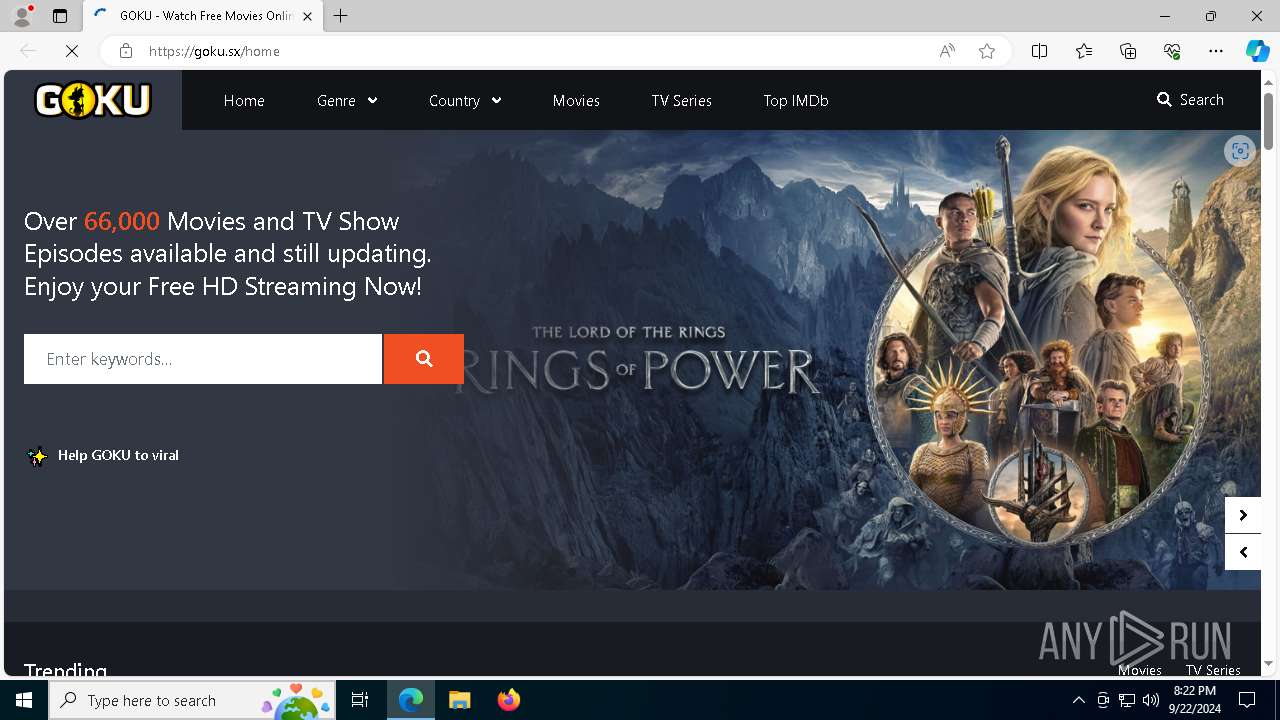This screenshot has height=720, width=1280.
Task: Select the TV Series tab under Trending
Action: point(1213,670)
